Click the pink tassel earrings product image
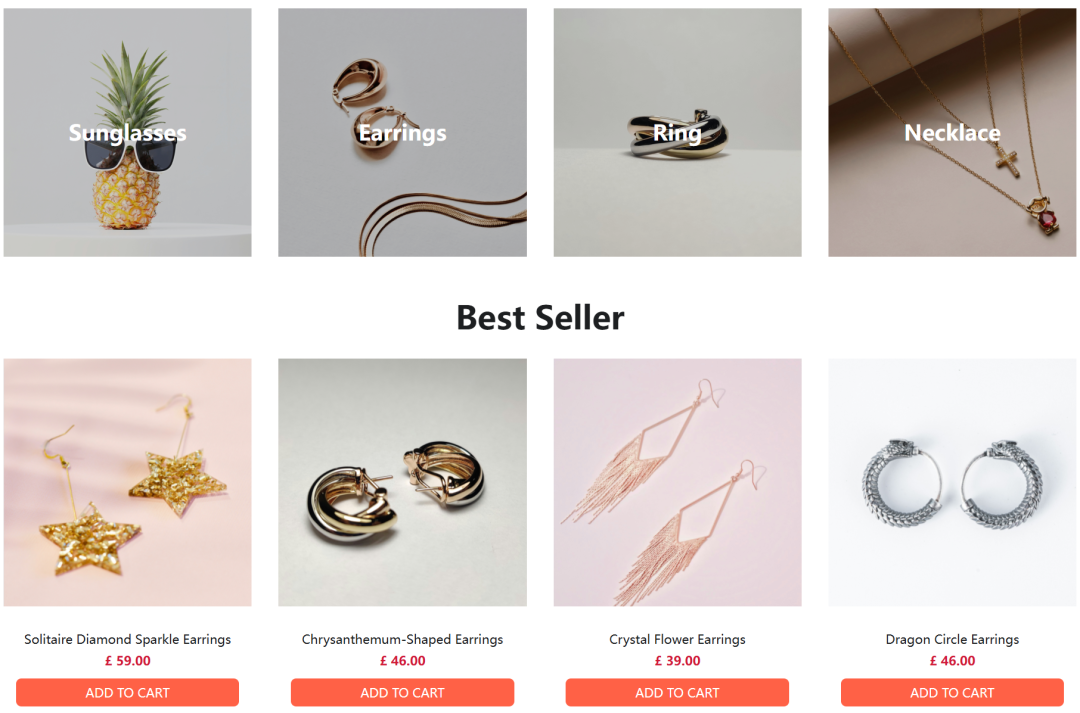The height and width of the screenshot is (713, 1080). click(x=677, y=482)
